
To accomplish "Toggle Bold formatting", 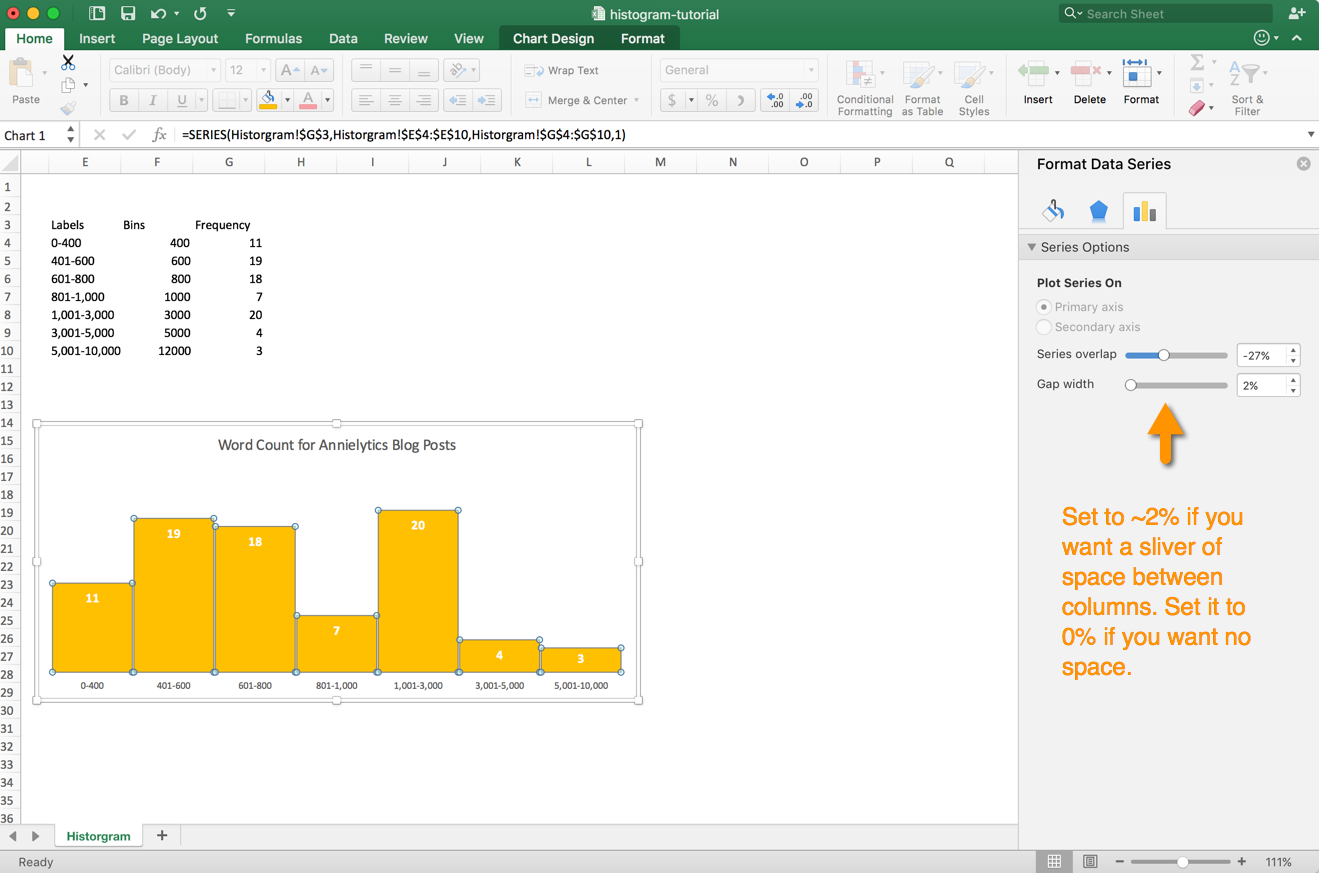I will (124, 100).
